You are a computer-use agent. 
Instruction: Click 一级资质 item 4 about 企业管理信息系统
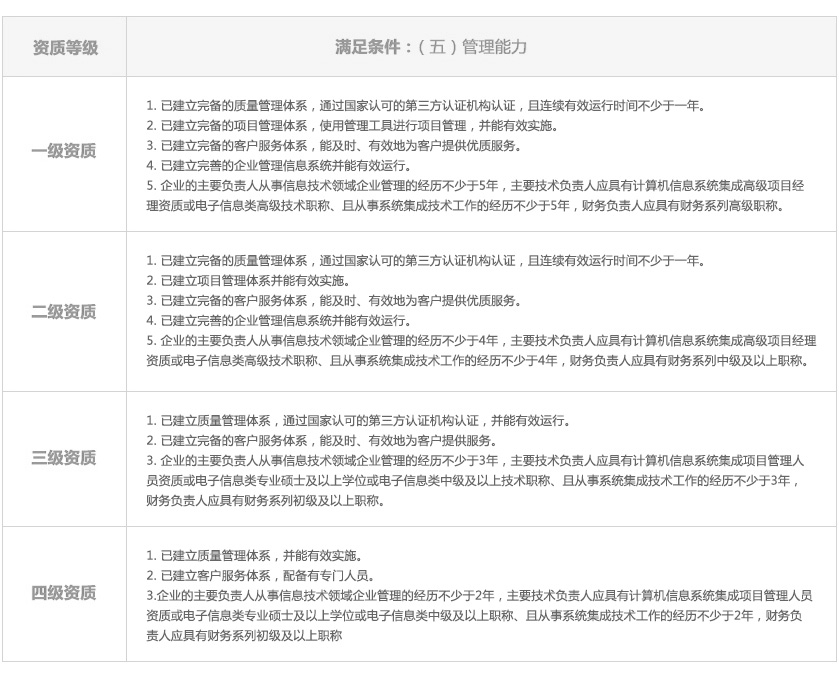pyautogui.click(x=278, y=165)
